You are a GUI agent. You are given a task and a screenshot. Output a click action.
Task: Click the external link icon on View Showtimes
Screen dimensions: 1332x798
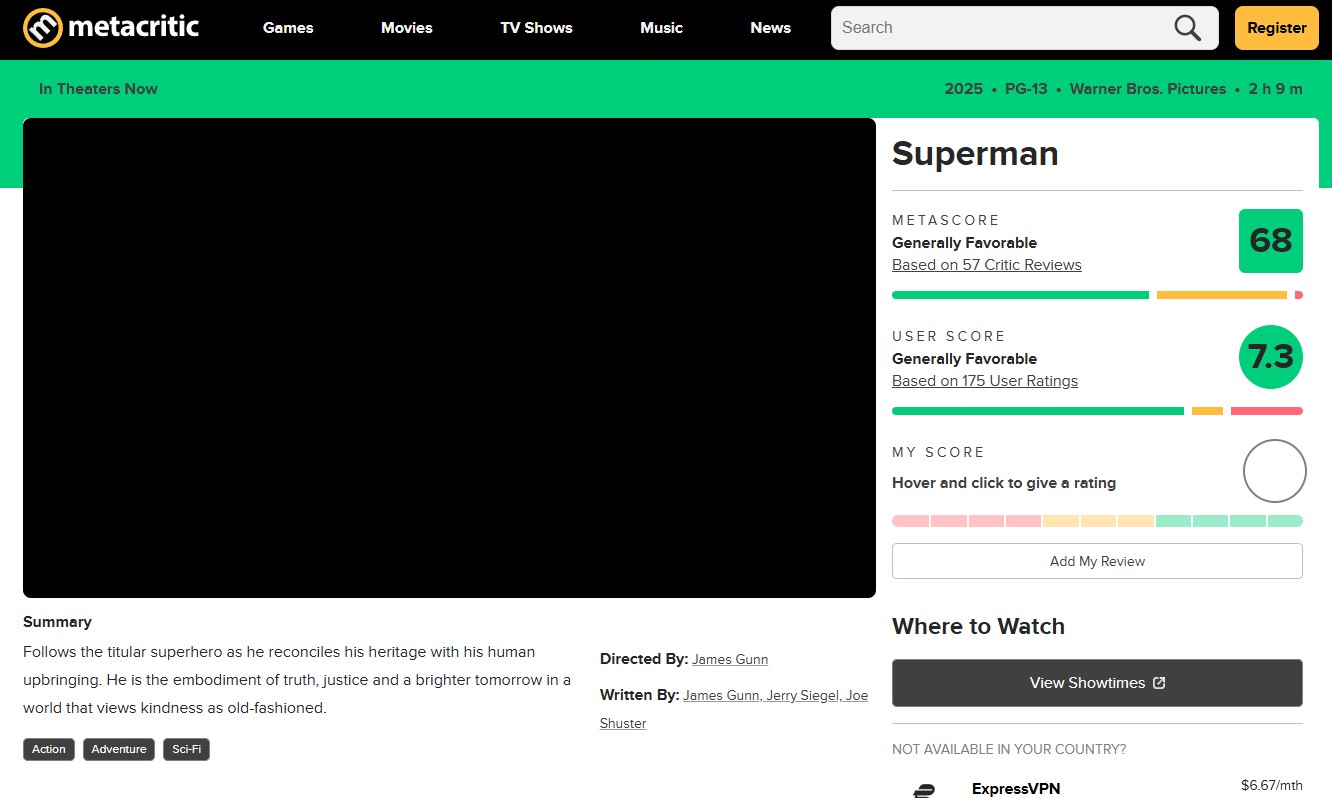click(1159, 683)
